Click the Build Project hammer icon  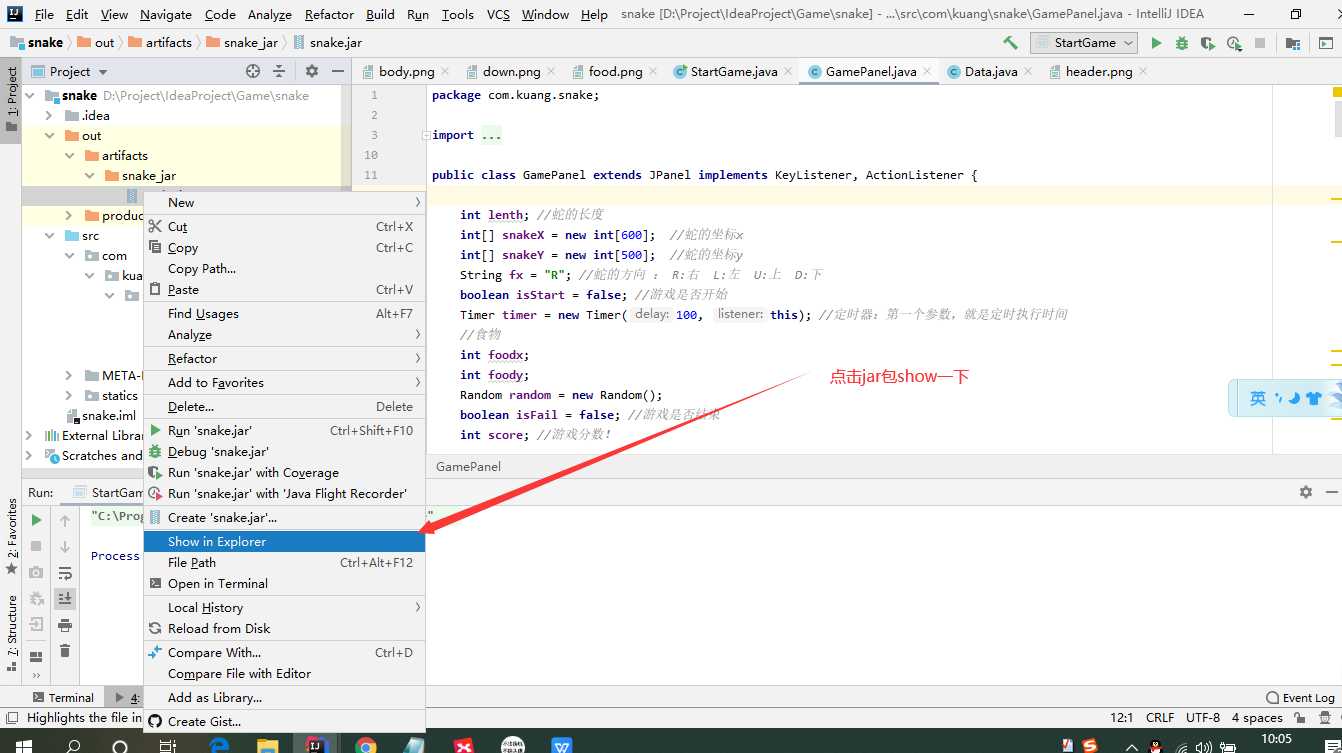pyautogui.click(x=1010, y=43)
